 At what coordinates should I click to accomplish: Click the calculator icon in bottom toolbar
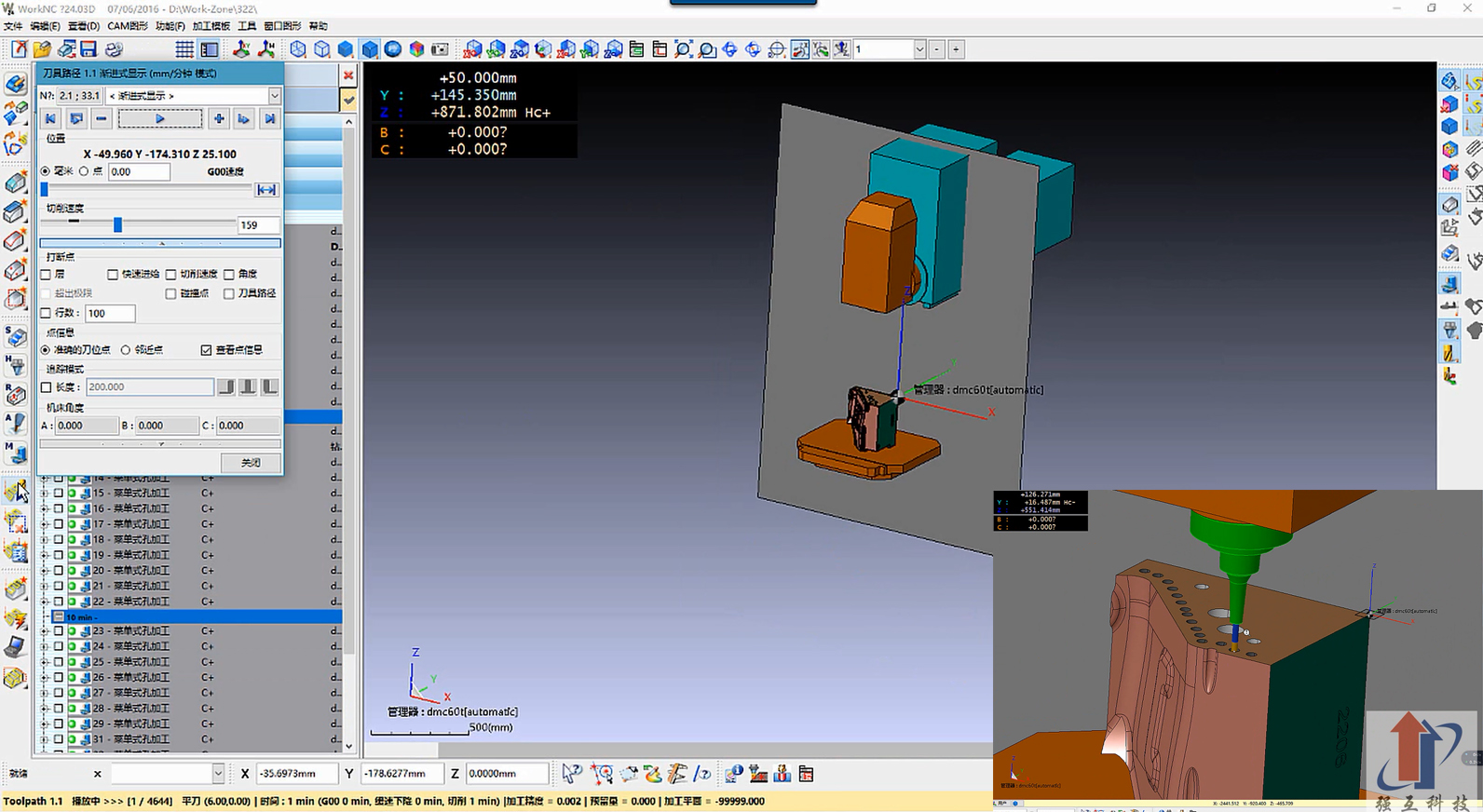[806, 774]
